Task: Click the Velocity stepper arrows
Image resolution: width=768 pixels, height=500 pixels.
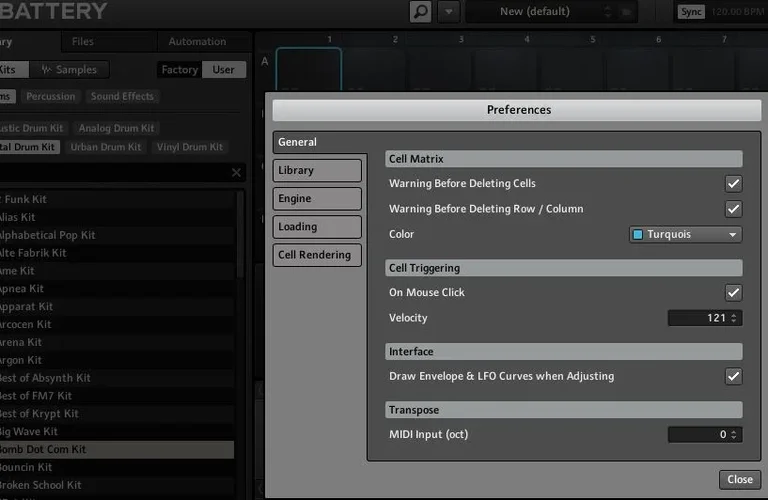Action: [x=735, y=318]
